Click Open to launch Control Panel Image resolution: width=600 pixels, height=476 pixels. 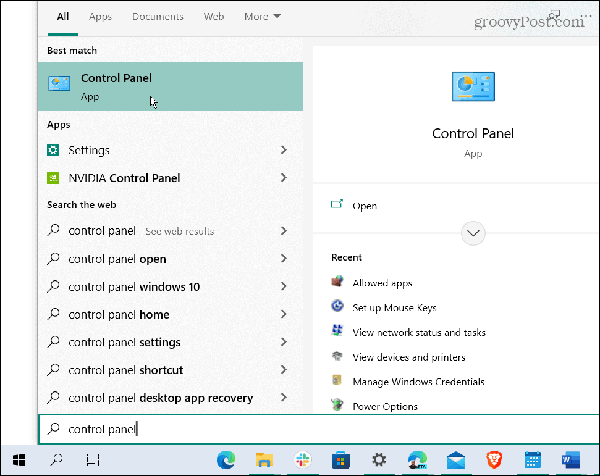point(364,206)
